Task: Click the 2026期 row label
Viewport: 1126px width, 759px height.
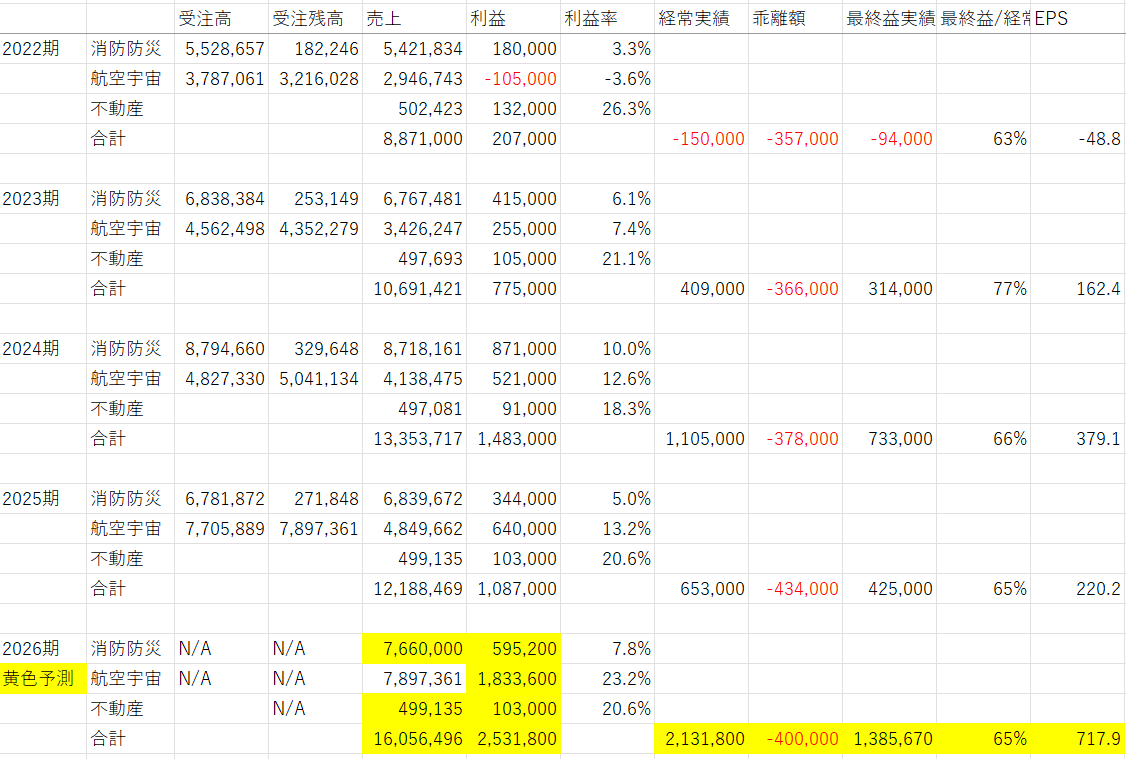Action: click(43, 649)
